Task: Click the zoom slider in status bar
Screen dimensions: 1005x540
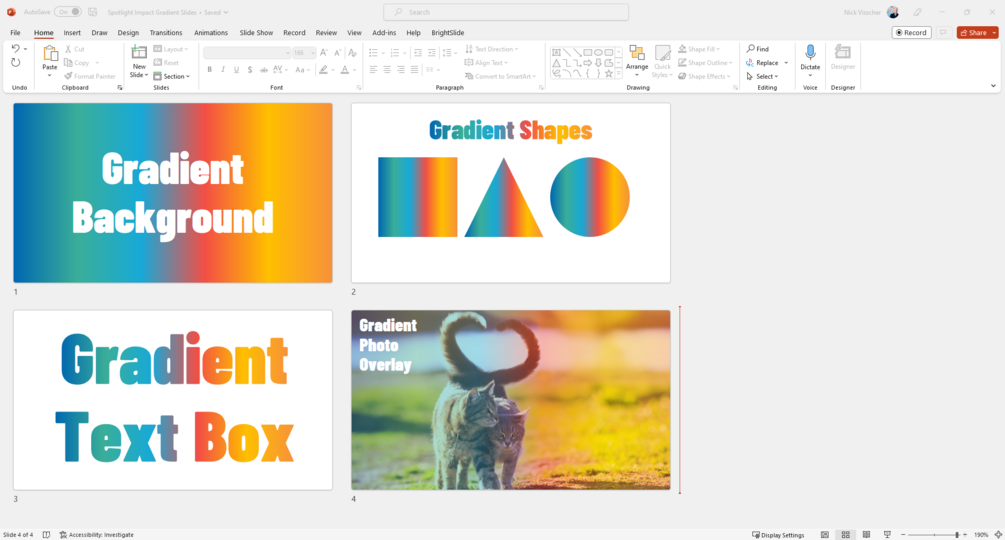Action: point(934,534)
